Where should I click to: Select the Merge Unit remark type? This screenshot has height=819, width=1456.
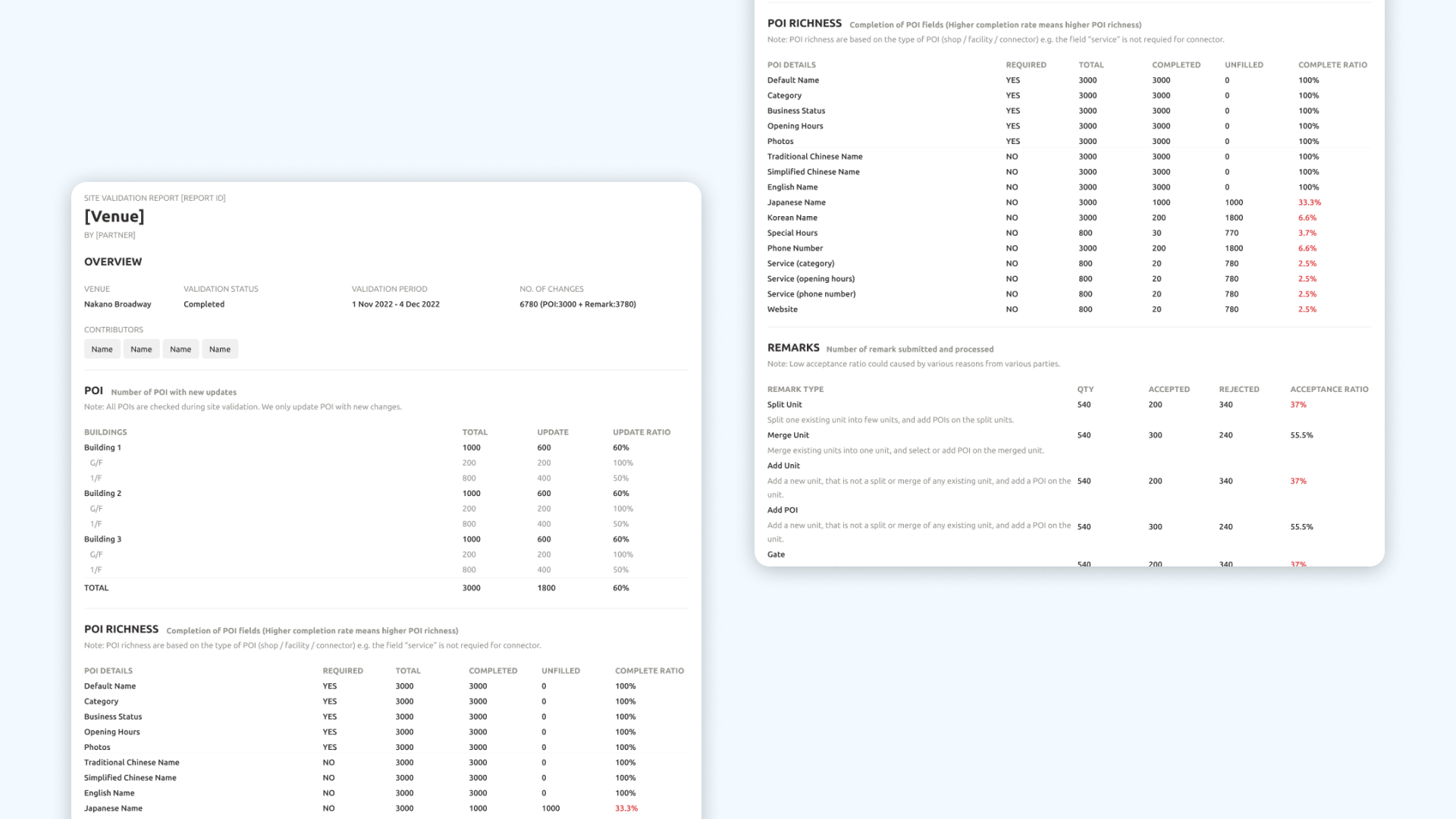click(x=788, y=435)
